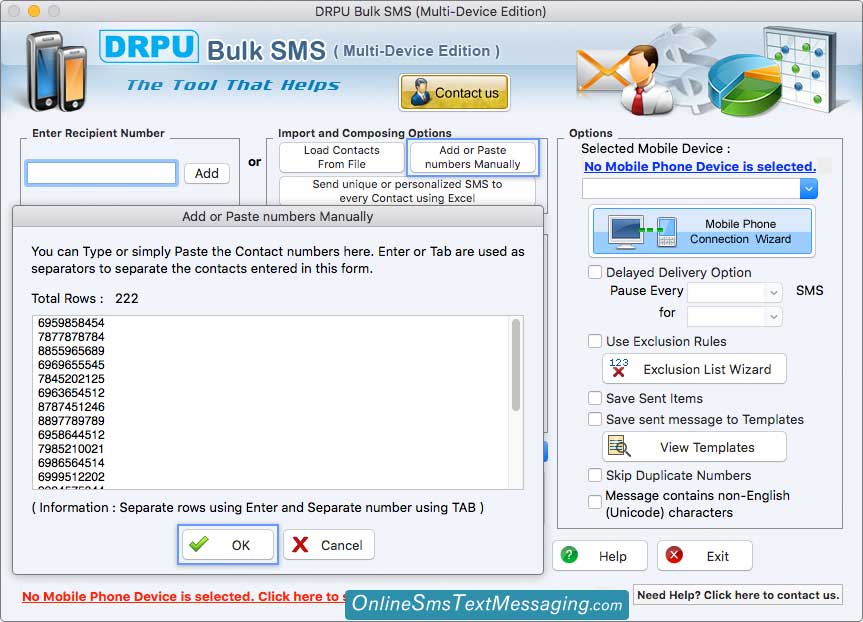This screenshot has width=863, height=622.
Task: Click Load Contacts From File
Action: pyautogui.click(x=342, y=157)
